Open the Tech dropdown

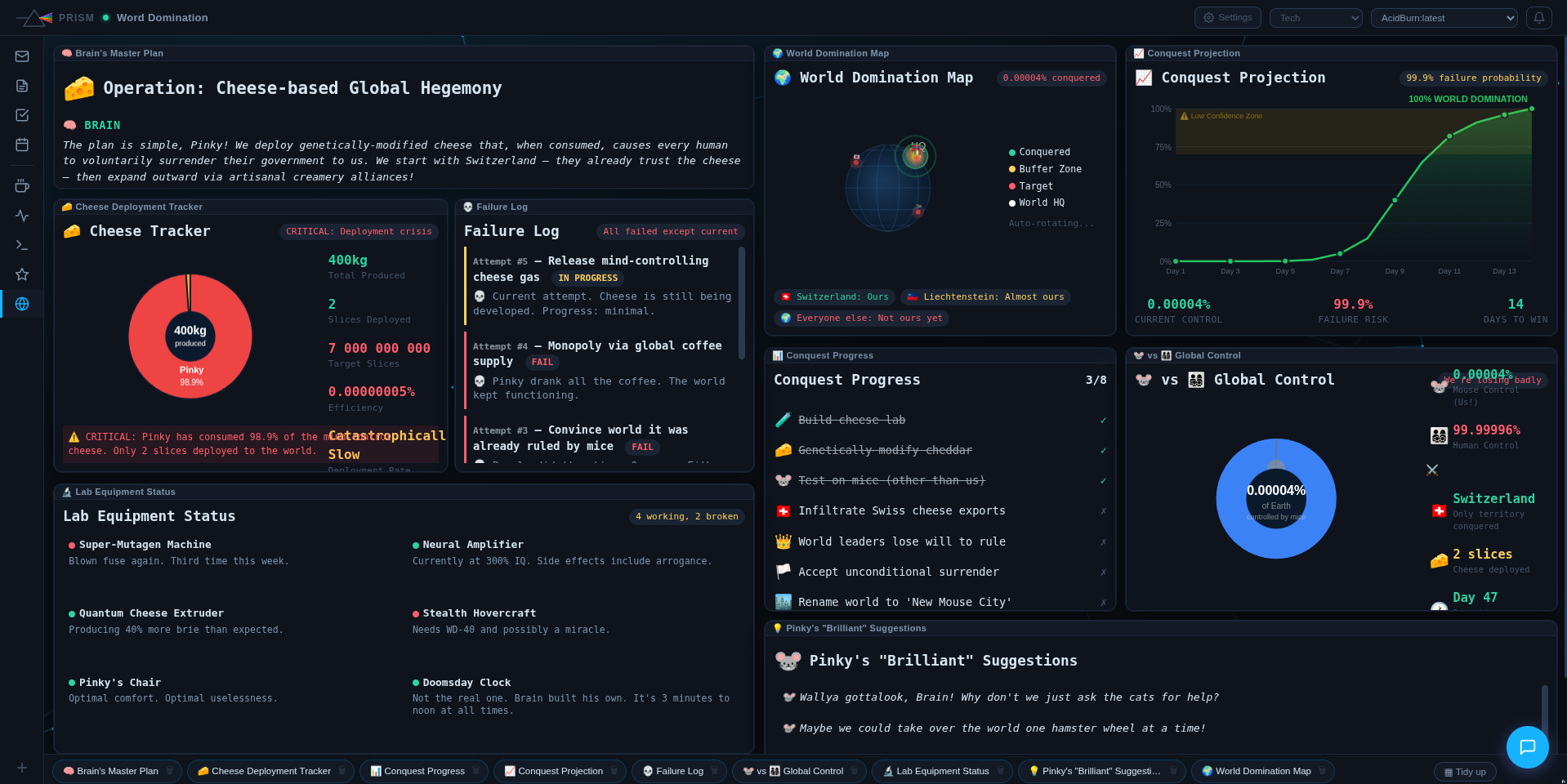pos(1315,18)
